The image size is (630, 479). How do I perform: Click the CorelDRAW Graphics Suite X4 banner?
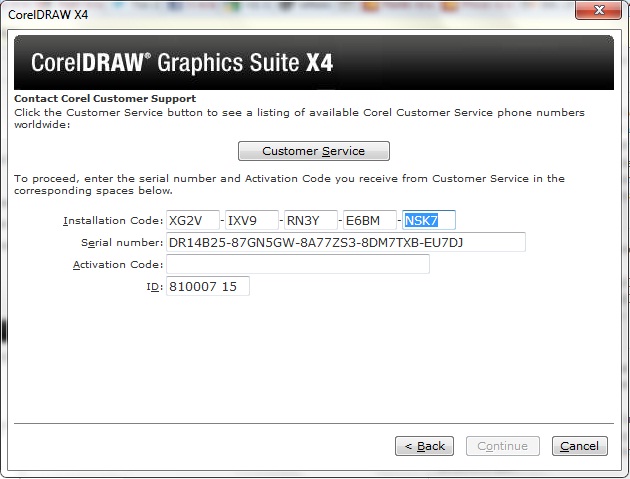click(x=314, y=62)
